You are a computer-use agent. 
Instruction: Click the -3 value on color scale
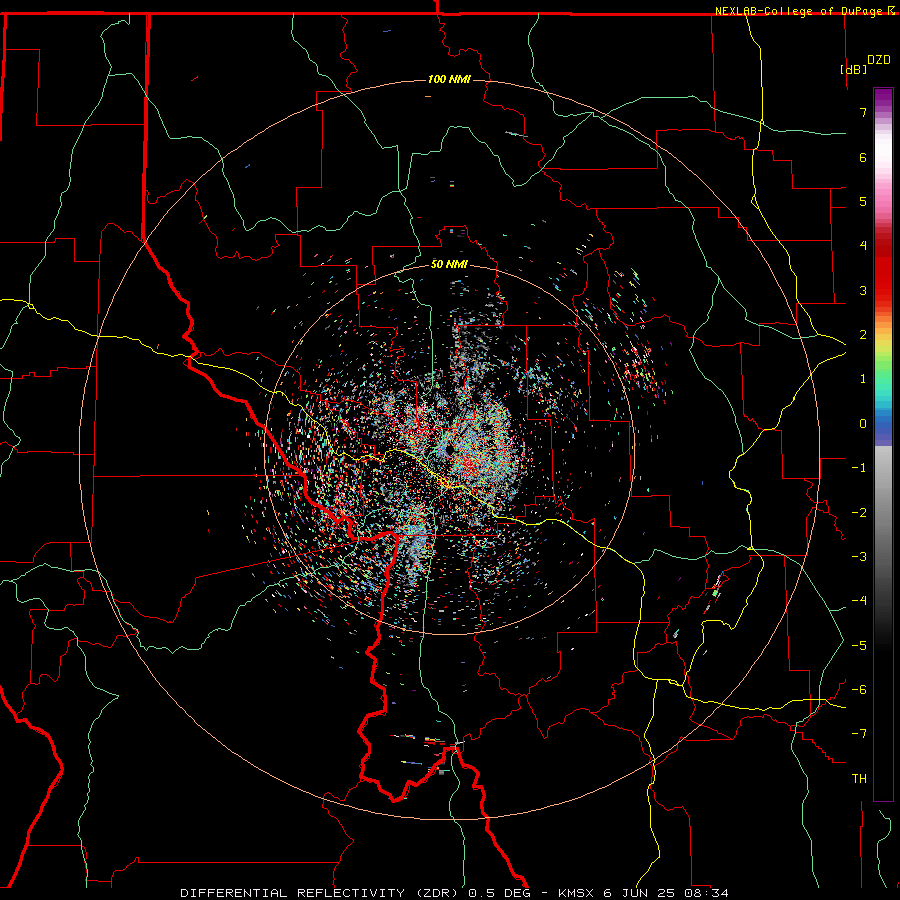(859, 557)
